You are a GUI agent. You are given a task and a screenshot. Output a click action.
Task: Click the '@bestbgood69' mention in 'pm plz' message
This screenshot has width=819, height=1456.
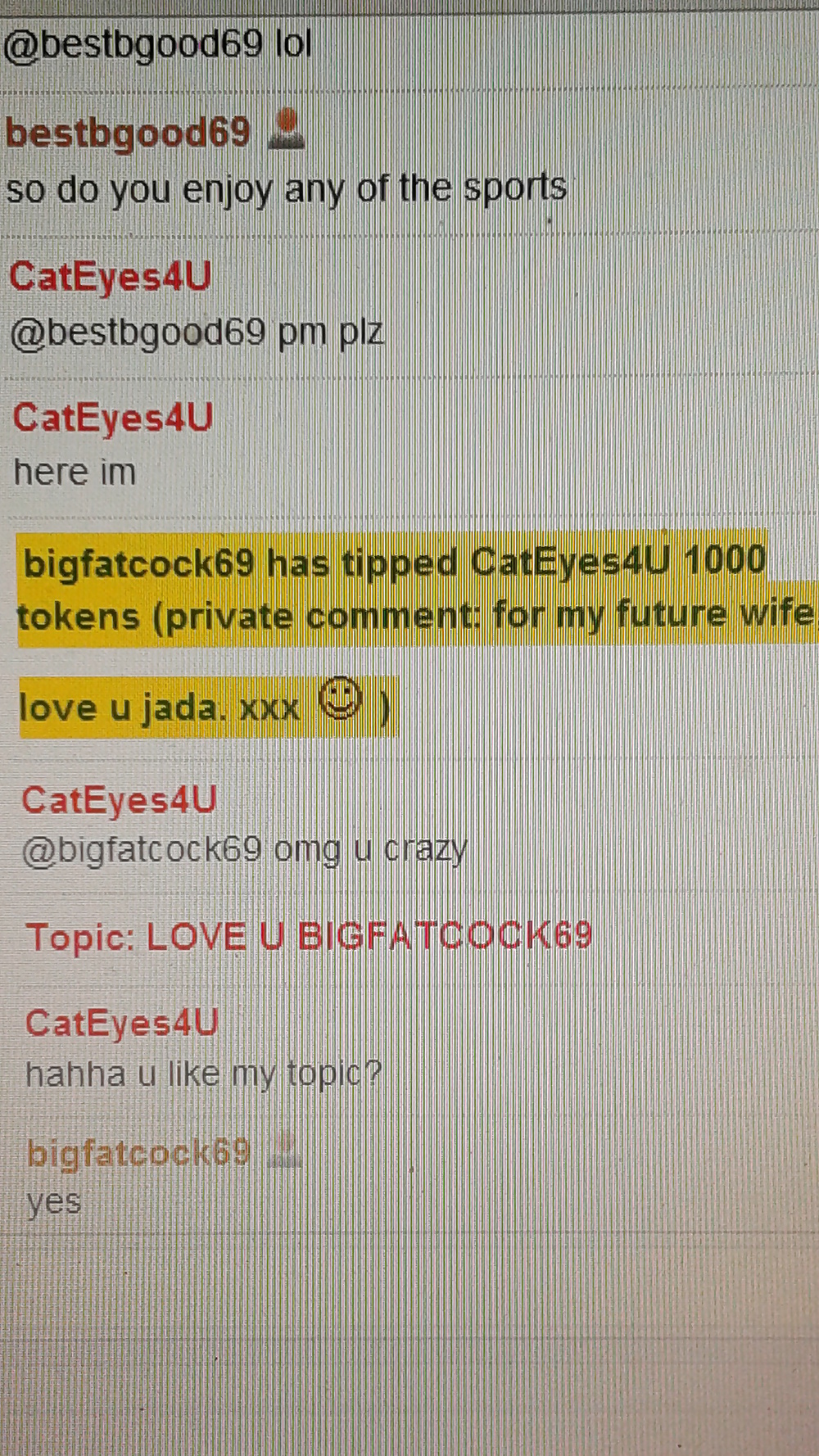coord(138,333)
